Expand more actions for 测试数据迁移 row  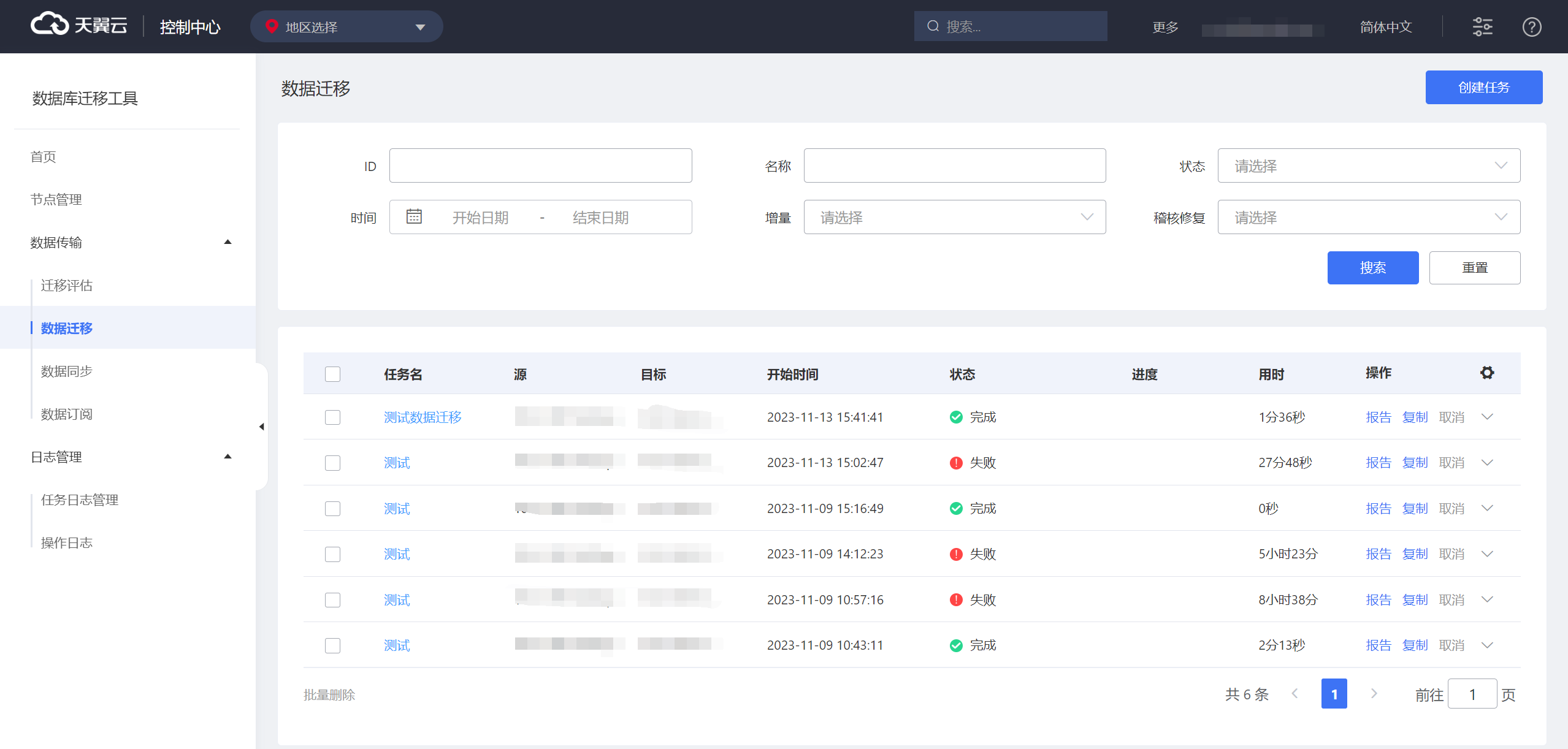1486,417
